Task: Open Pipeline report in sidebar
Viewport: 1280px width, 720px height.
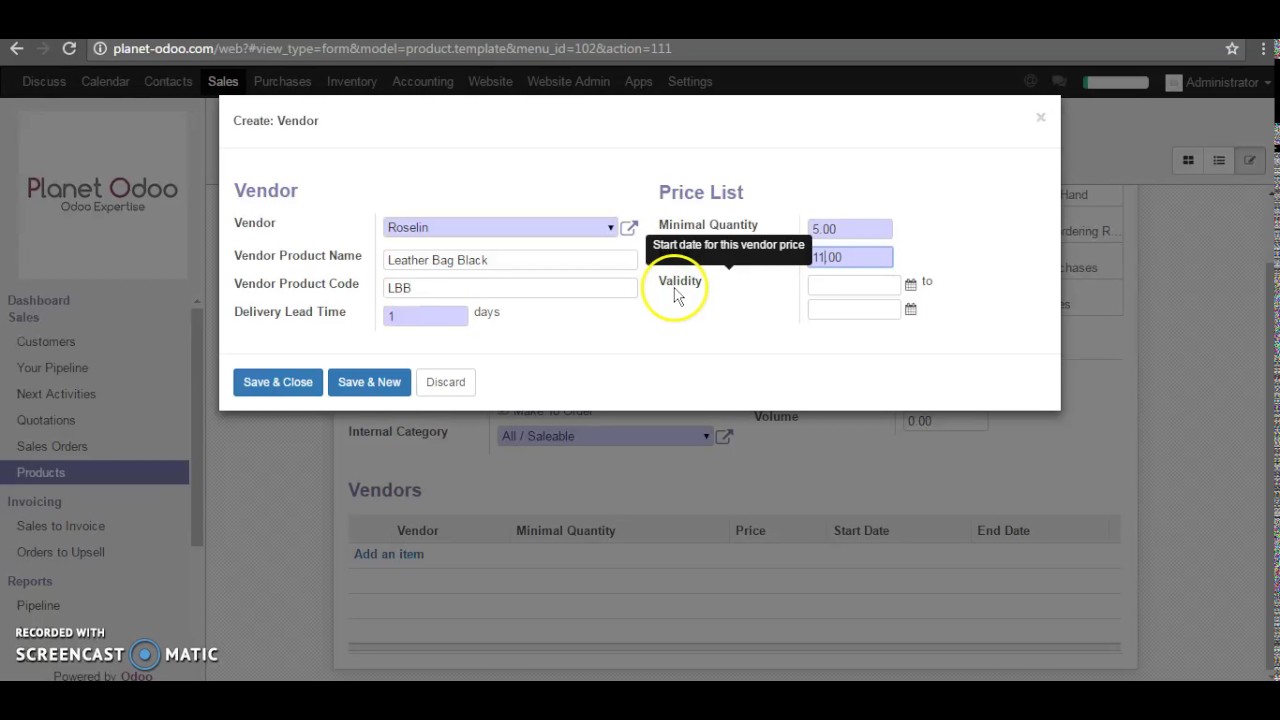Action: pyautogui.click(x=38, y=606)
